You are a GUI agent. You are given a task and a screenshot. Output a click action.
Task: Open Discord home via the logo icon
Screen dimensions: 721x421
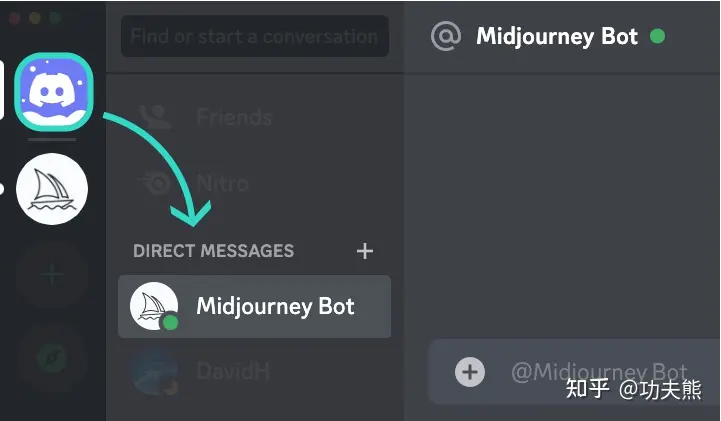(x=54, y=92)
